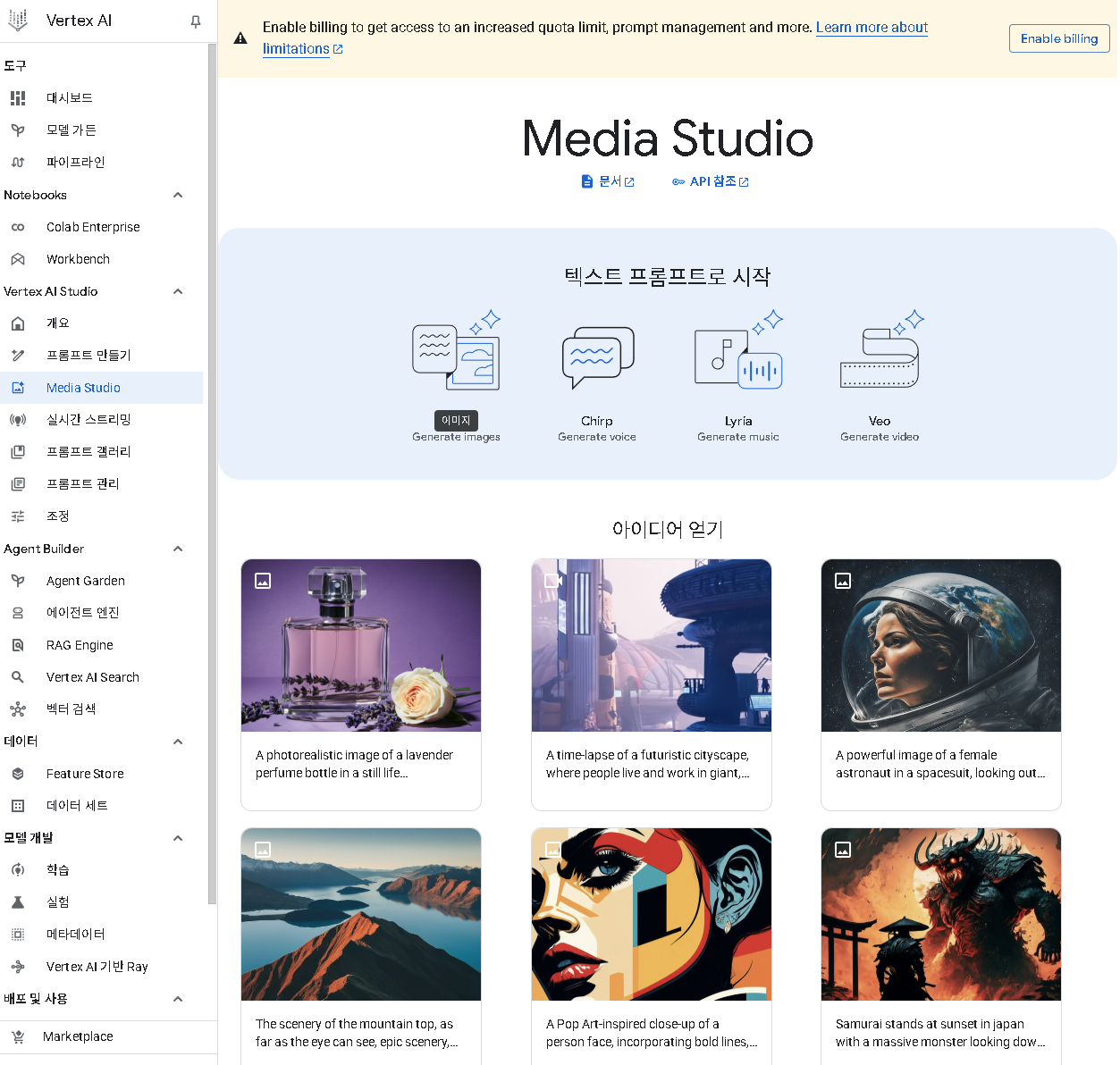Collapse the 배포 및 사용 section

178,999
